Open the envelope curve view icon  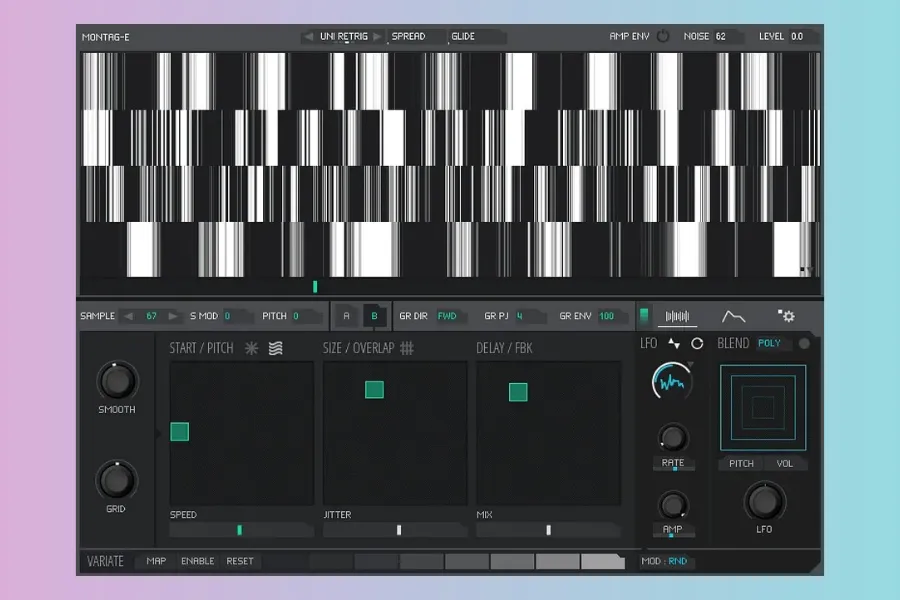click(734, 316)
